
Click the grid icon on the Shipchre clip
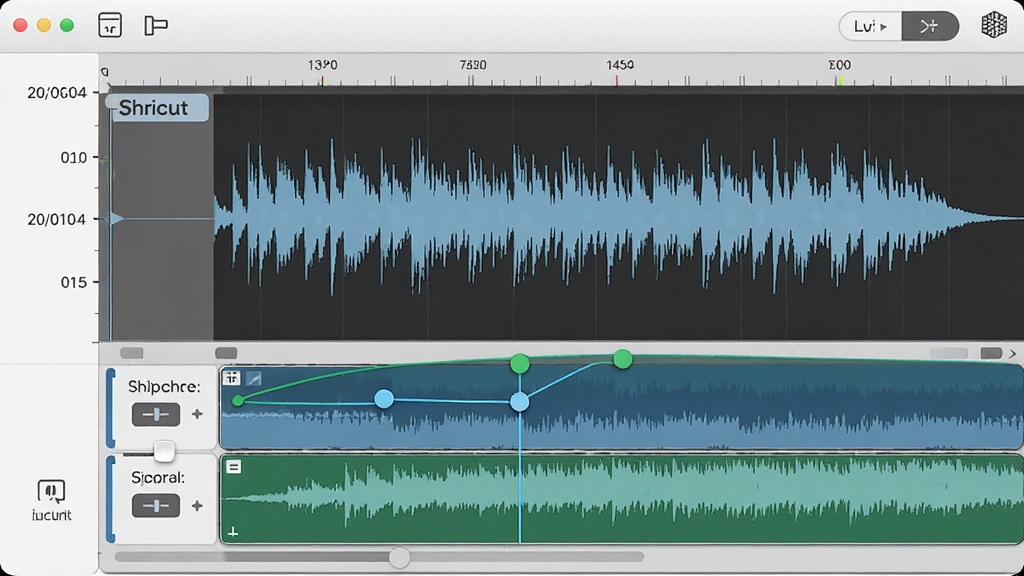231,378
